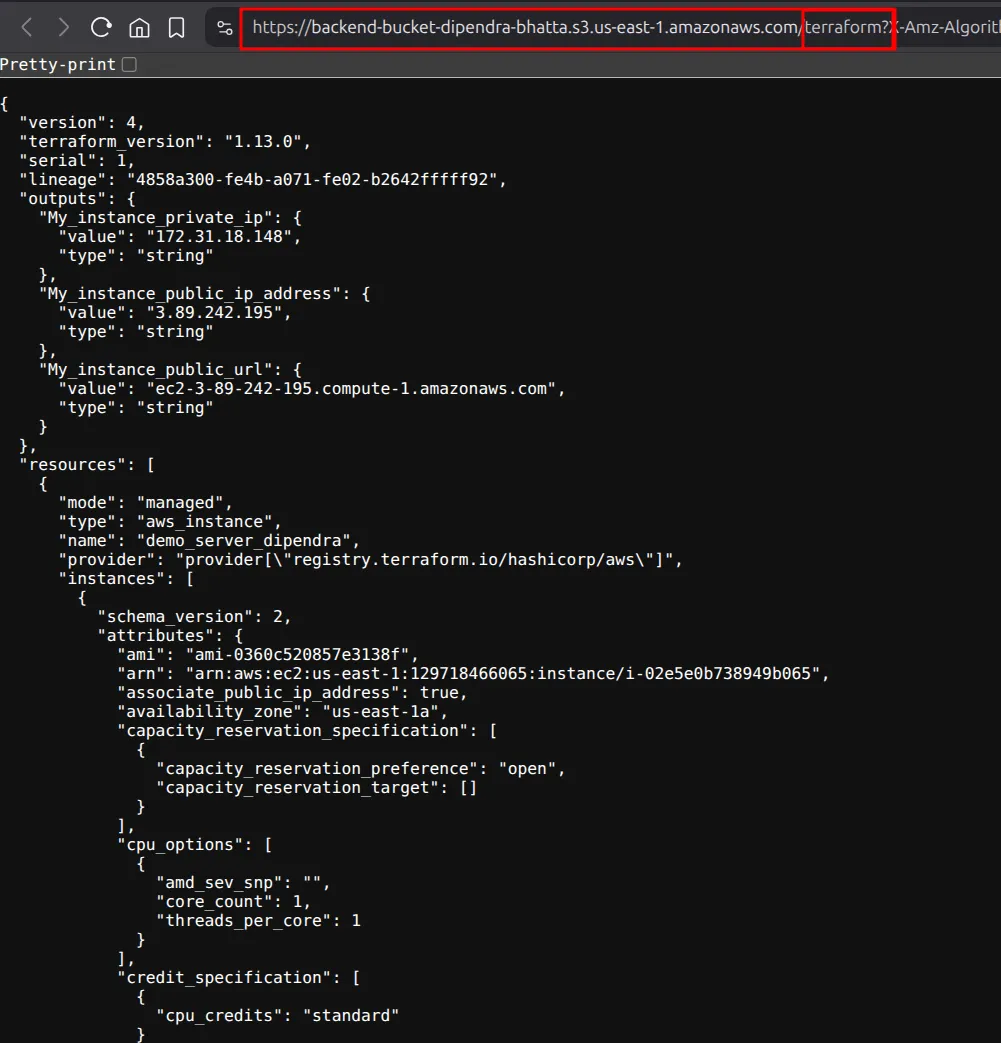Click the "threads_per_core": 1 line
1001x1043 pixels.
tap(258, 921)
